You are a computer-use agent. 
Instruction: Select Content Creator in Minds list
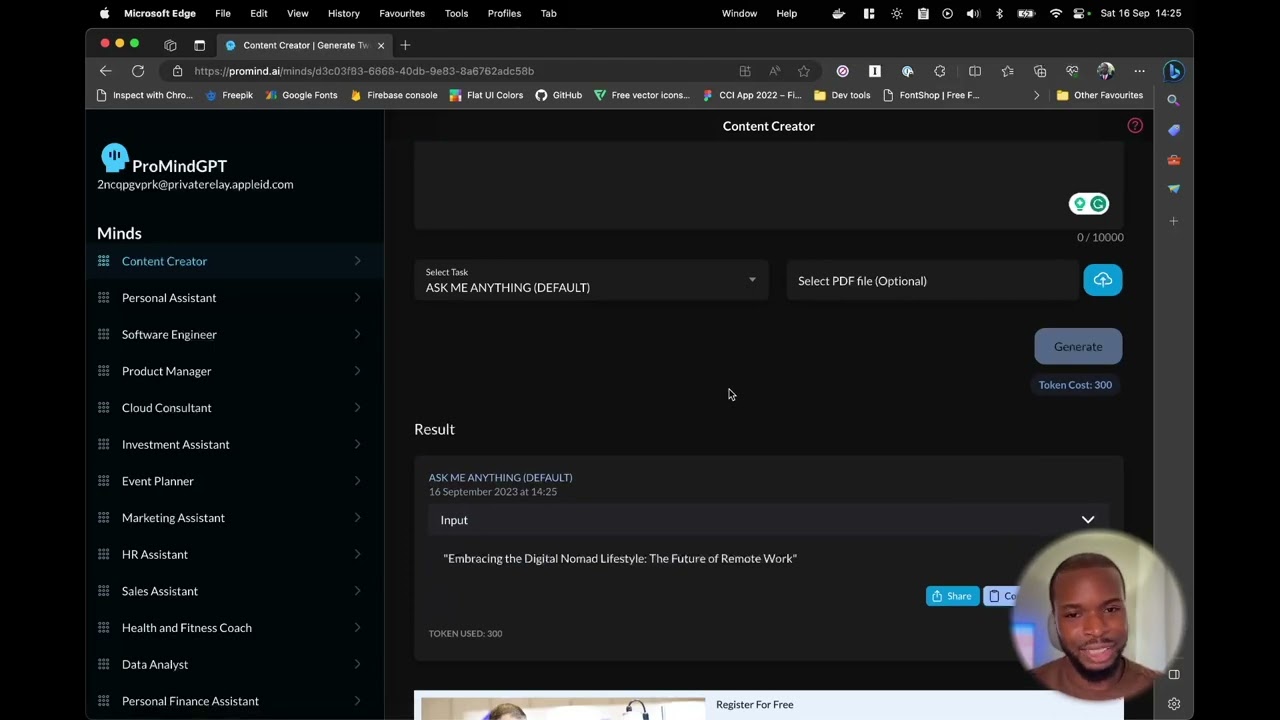coord(234,261)
